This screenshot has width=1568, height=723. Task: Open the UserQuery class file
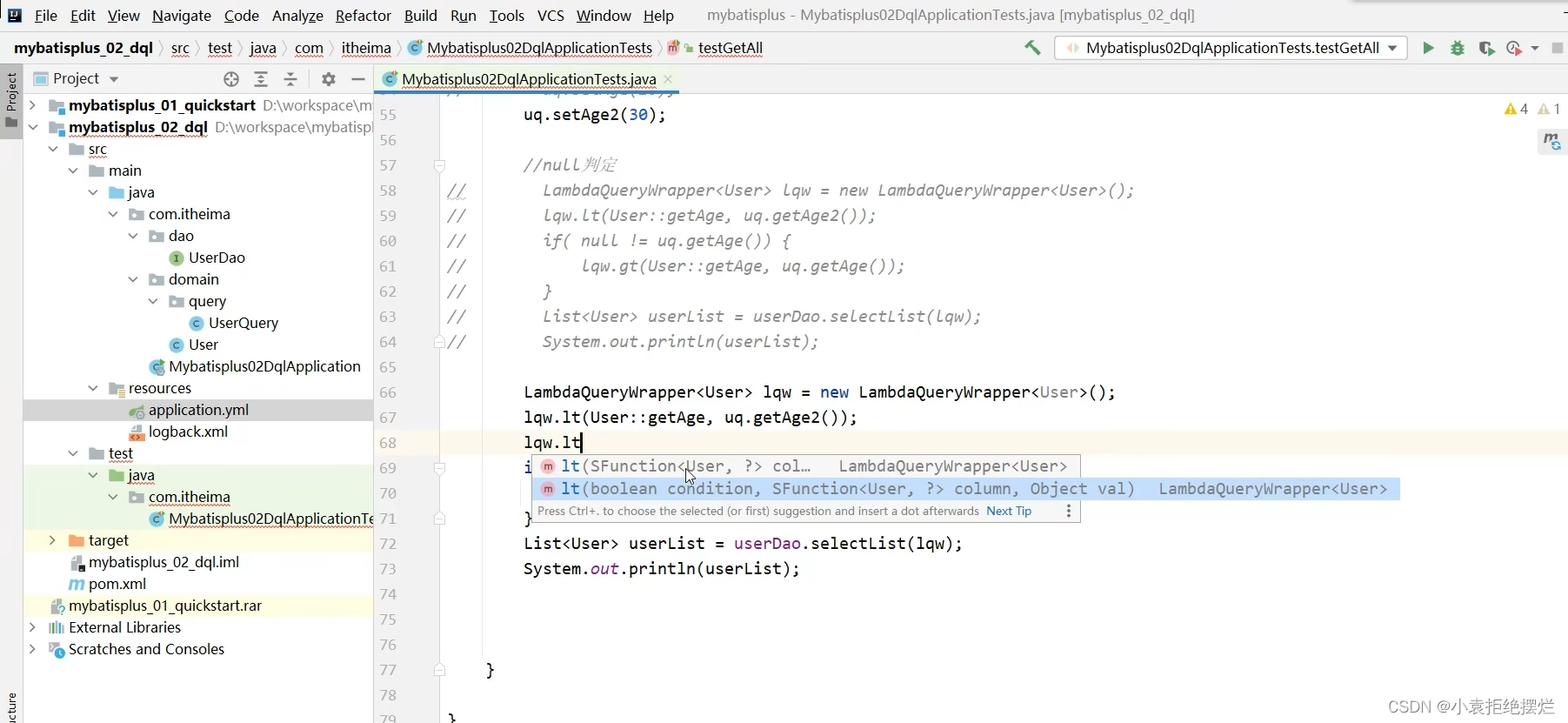[x=244, y=323]
